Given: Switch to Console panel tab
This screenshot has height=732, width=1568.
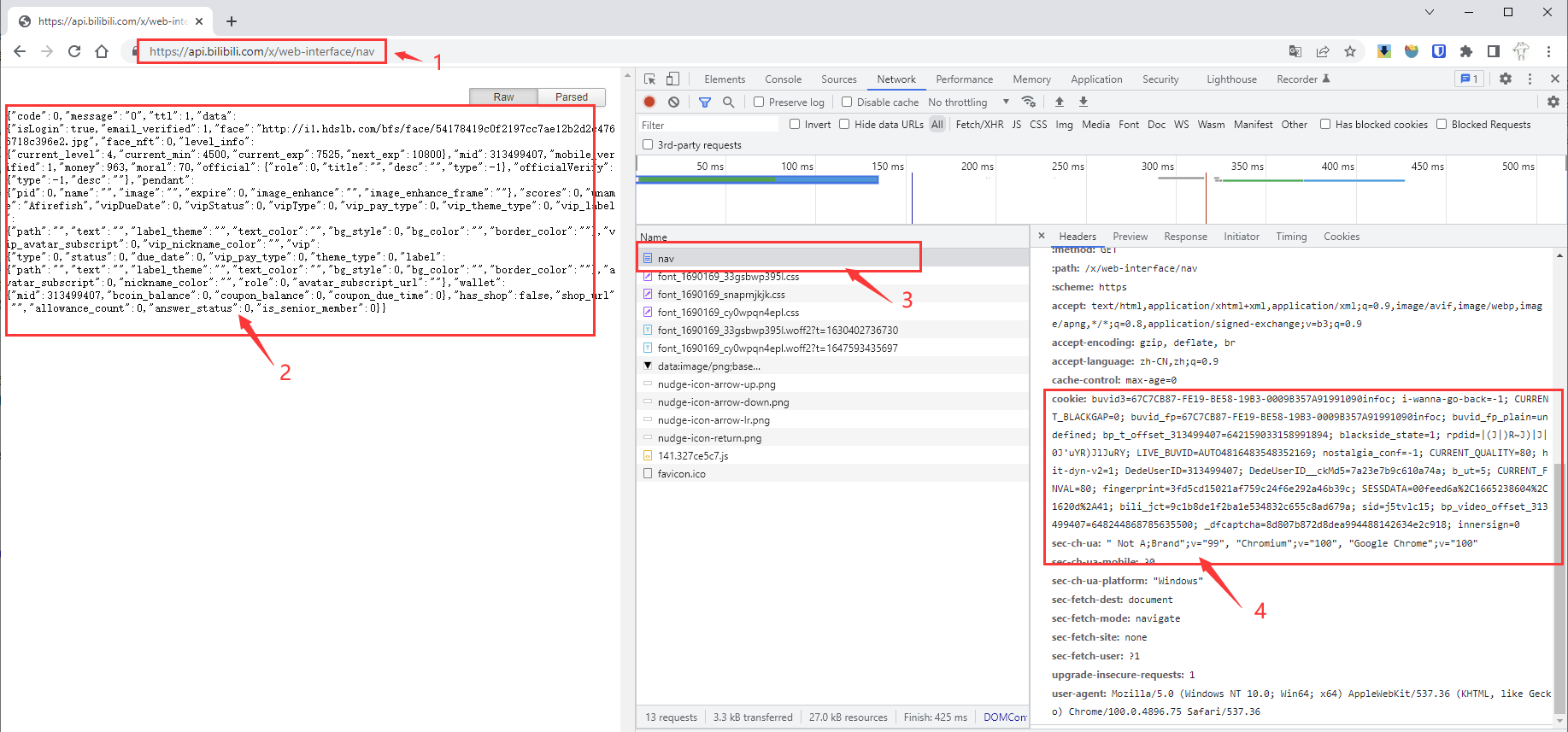Looking at the screenshot, I should (784, 79).
